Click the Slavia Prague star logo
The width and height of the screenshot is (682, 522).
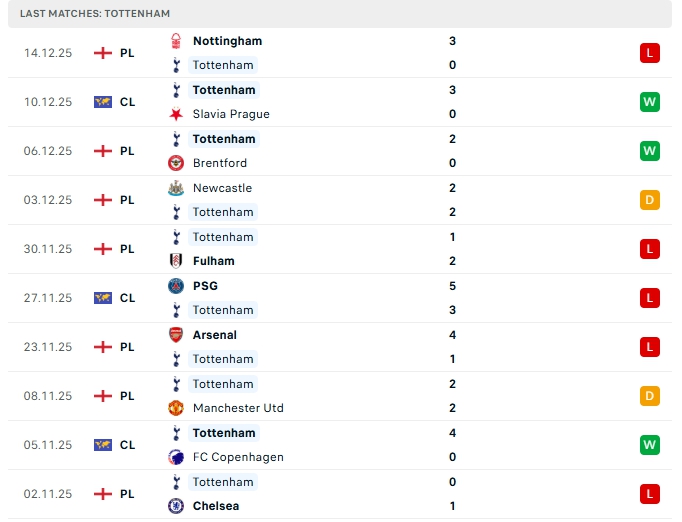(x=176, y=114)
